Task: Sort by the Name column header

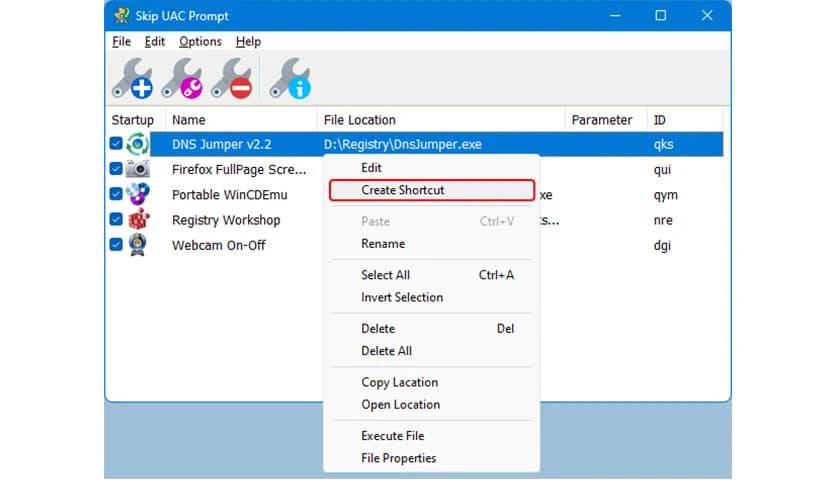Action: coord(241,120)
